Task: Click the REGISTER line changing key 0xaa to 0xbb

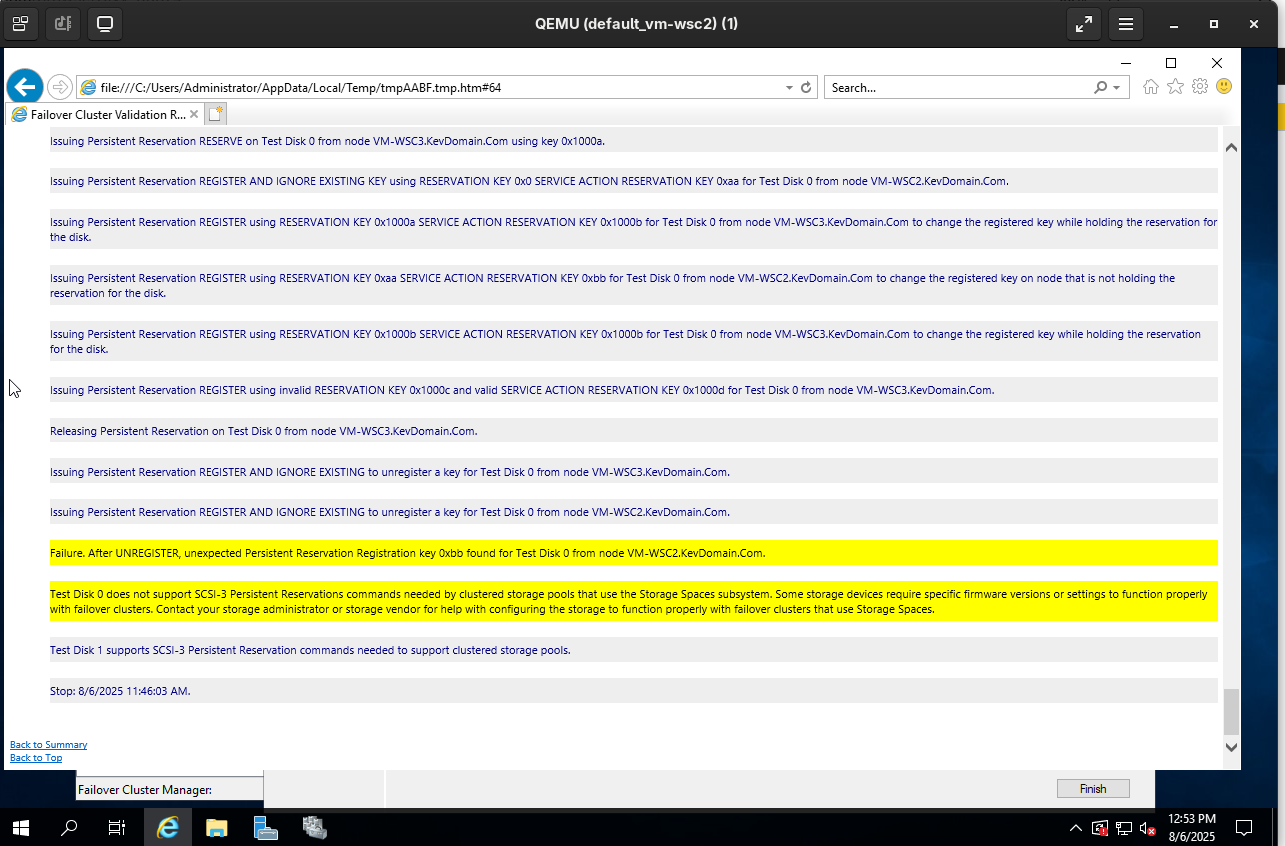Action: tap(634, 285)
